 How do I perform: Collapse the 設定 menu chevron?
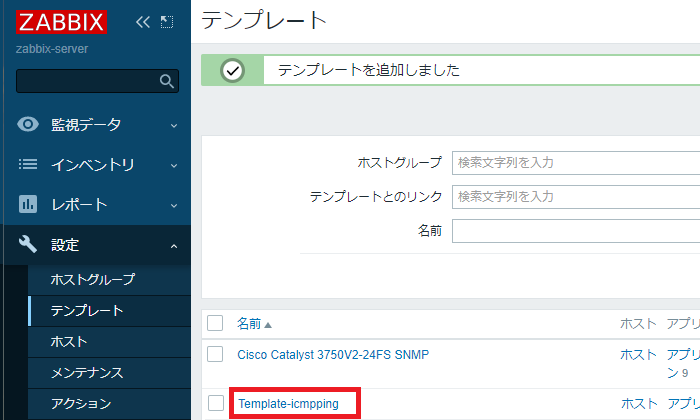click(x=174, y=245)
